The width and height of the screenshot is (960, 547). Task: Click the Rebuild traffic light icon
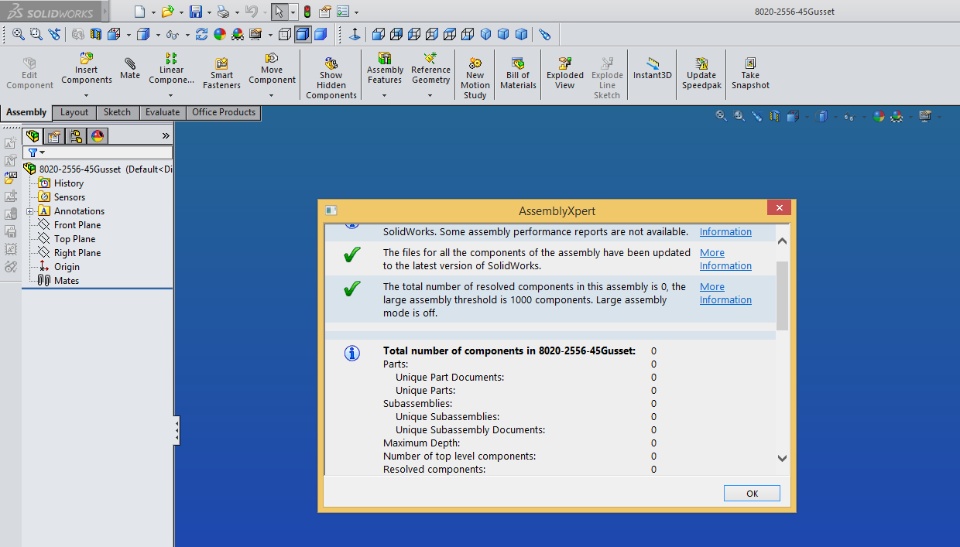(x=307, y=12)
